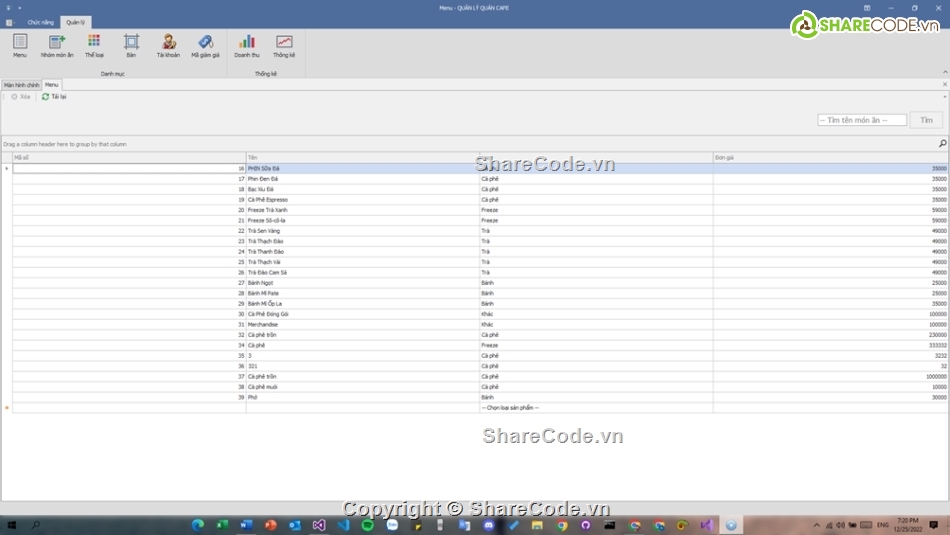Open Mã giảm giá discount codes

click(203, 42)
